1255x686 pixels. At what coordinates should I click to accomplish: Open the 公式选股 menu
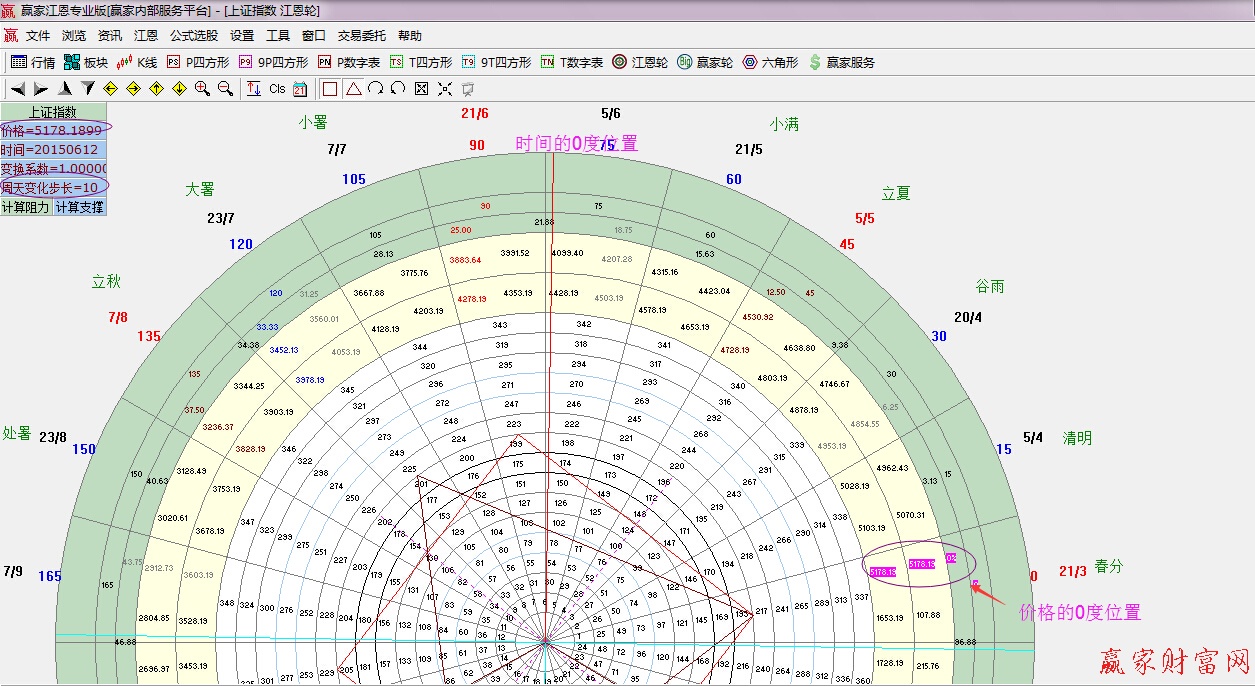coord(194,35)
